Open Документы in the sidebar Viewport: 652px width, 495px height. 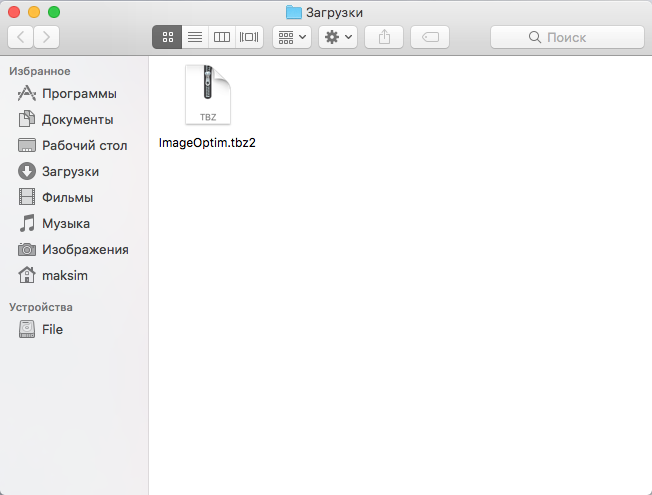click(74, 119)
